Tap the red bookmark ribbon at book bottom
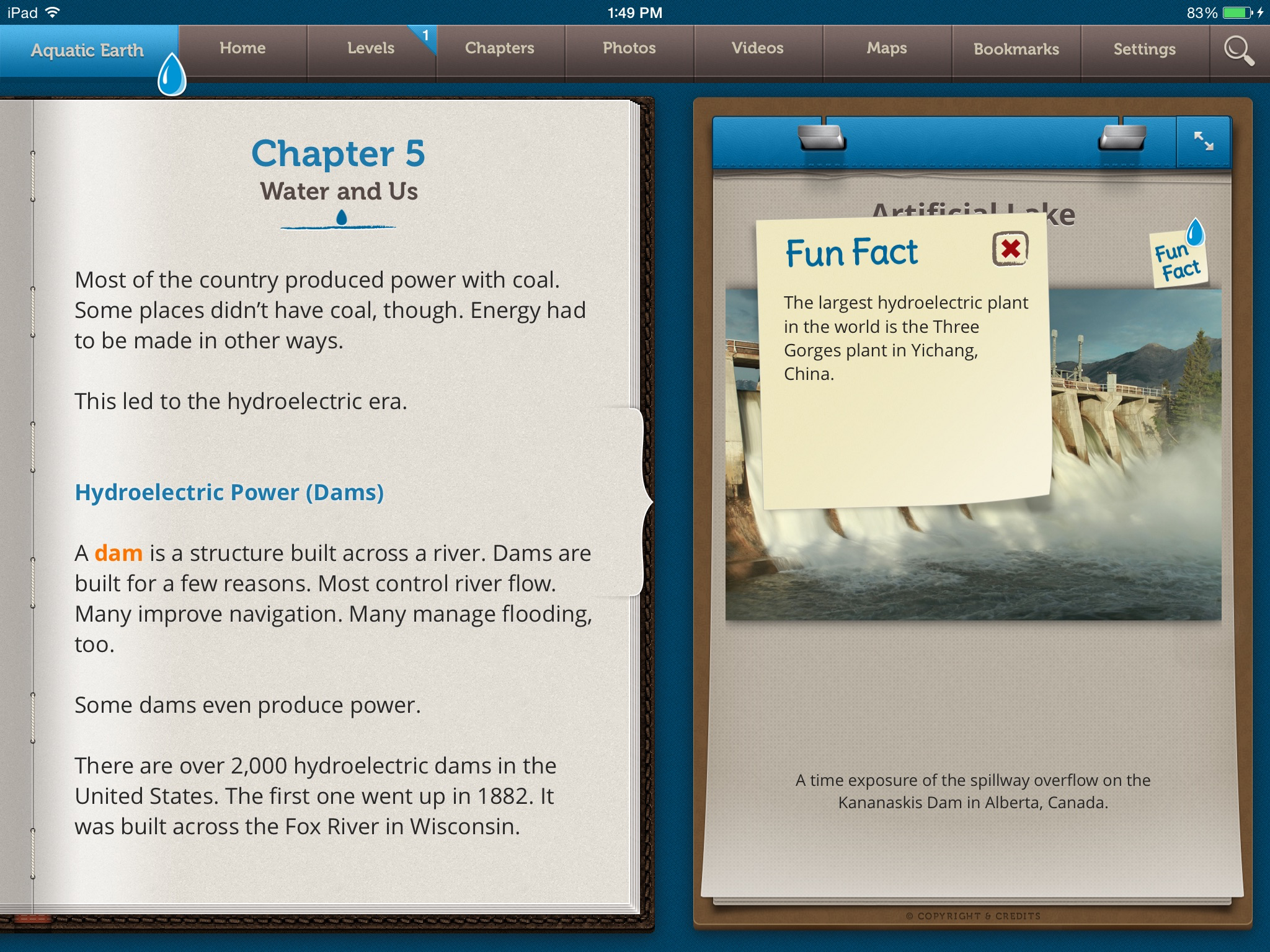The width and height of the screenshot is (1270, 952). click(x=32, y=919)
